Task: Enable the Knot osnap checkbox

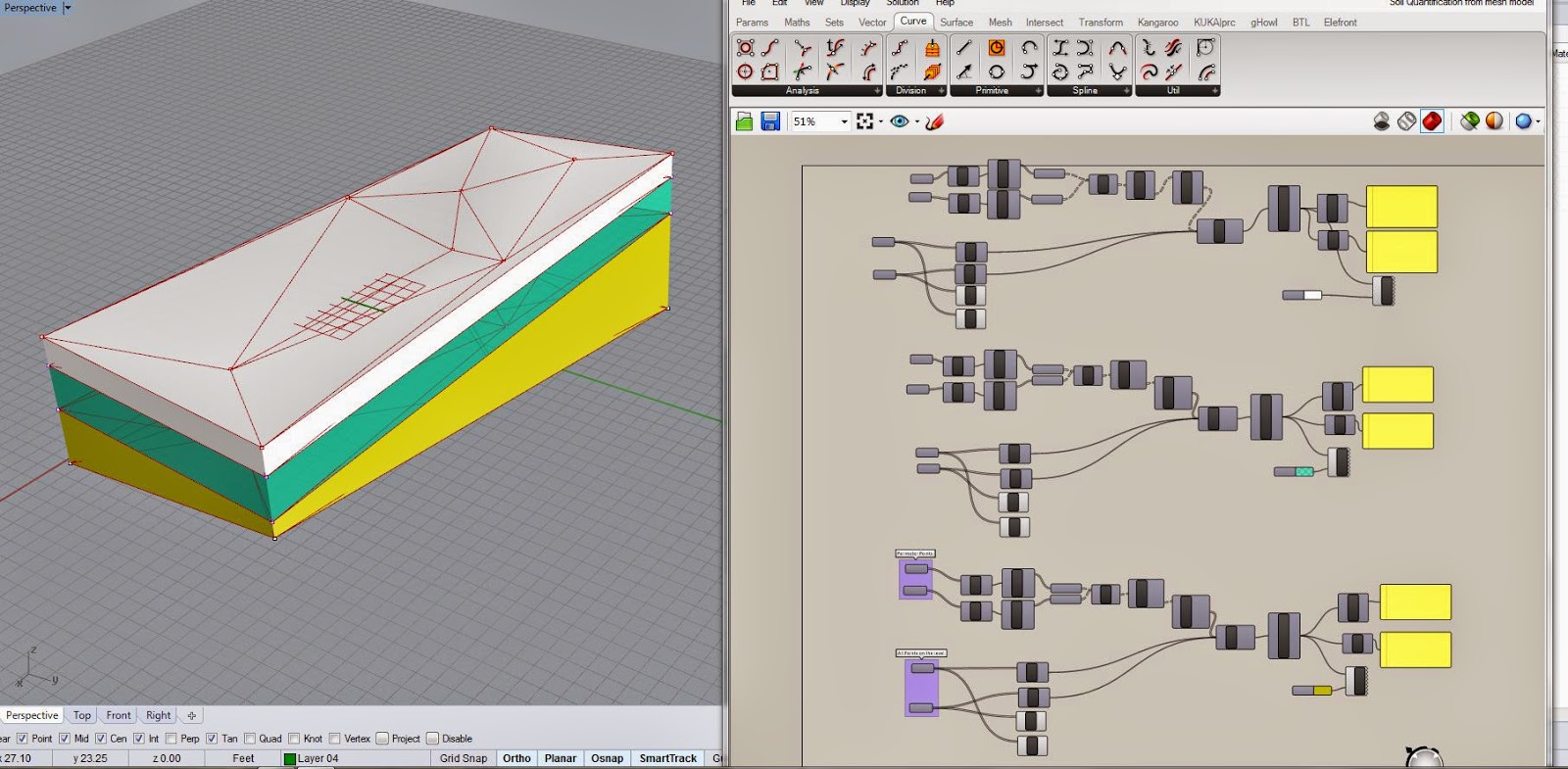Action: [x=294, y=739]
